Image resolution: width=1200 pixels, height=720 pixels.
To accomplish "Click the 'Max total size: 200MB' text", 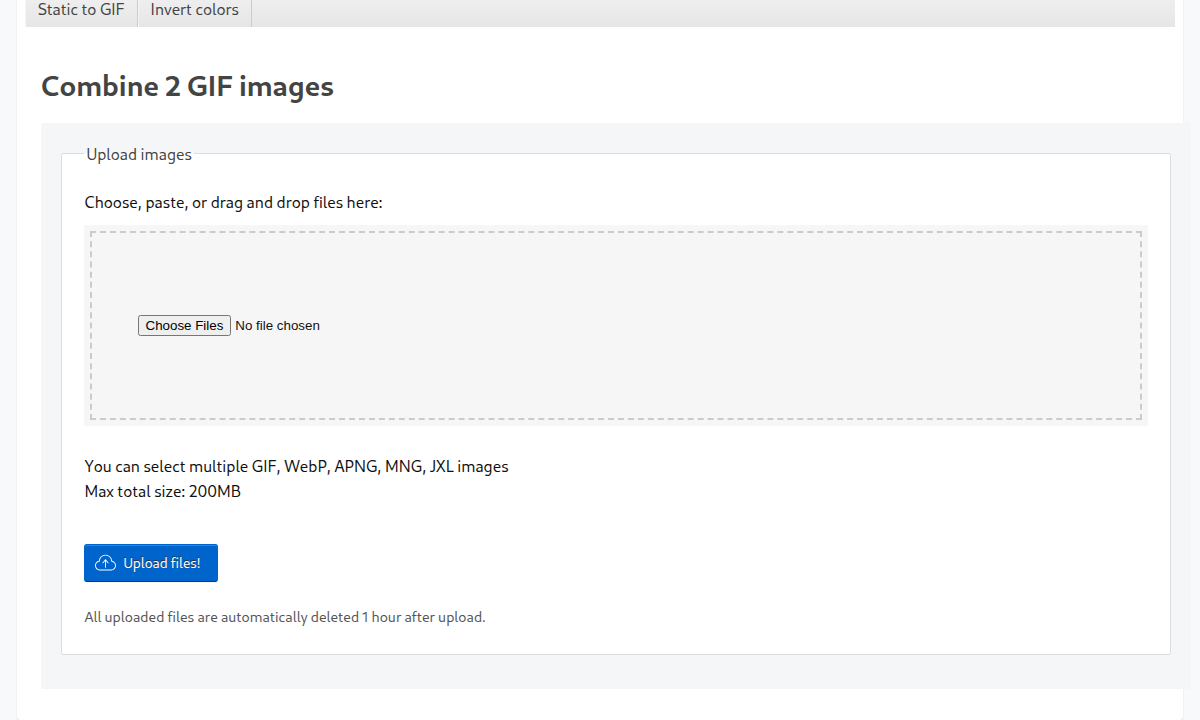I will click(163, 492).
